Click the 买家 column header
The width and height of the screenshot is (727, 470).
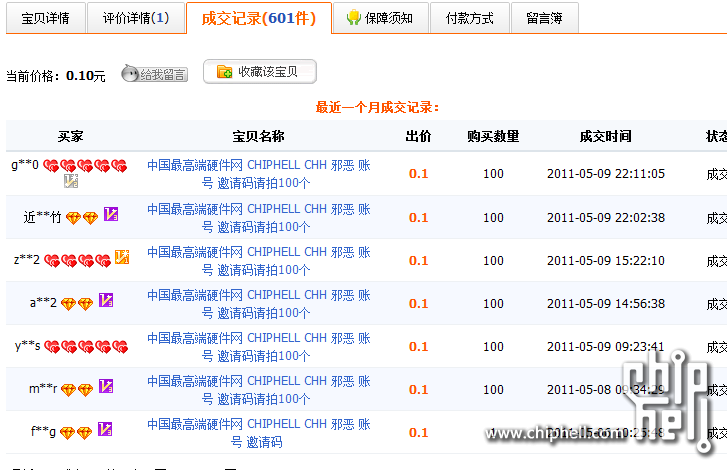pos(70,136)
